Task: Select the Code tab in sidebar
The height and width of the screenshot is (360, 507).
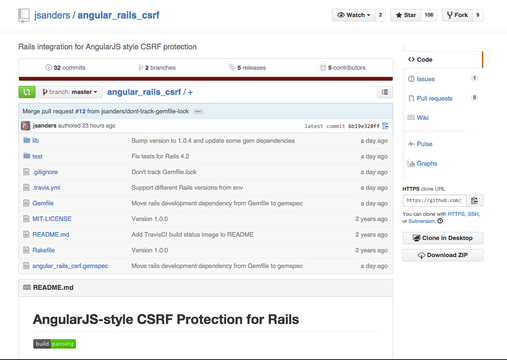Action: tap(442, 60)
